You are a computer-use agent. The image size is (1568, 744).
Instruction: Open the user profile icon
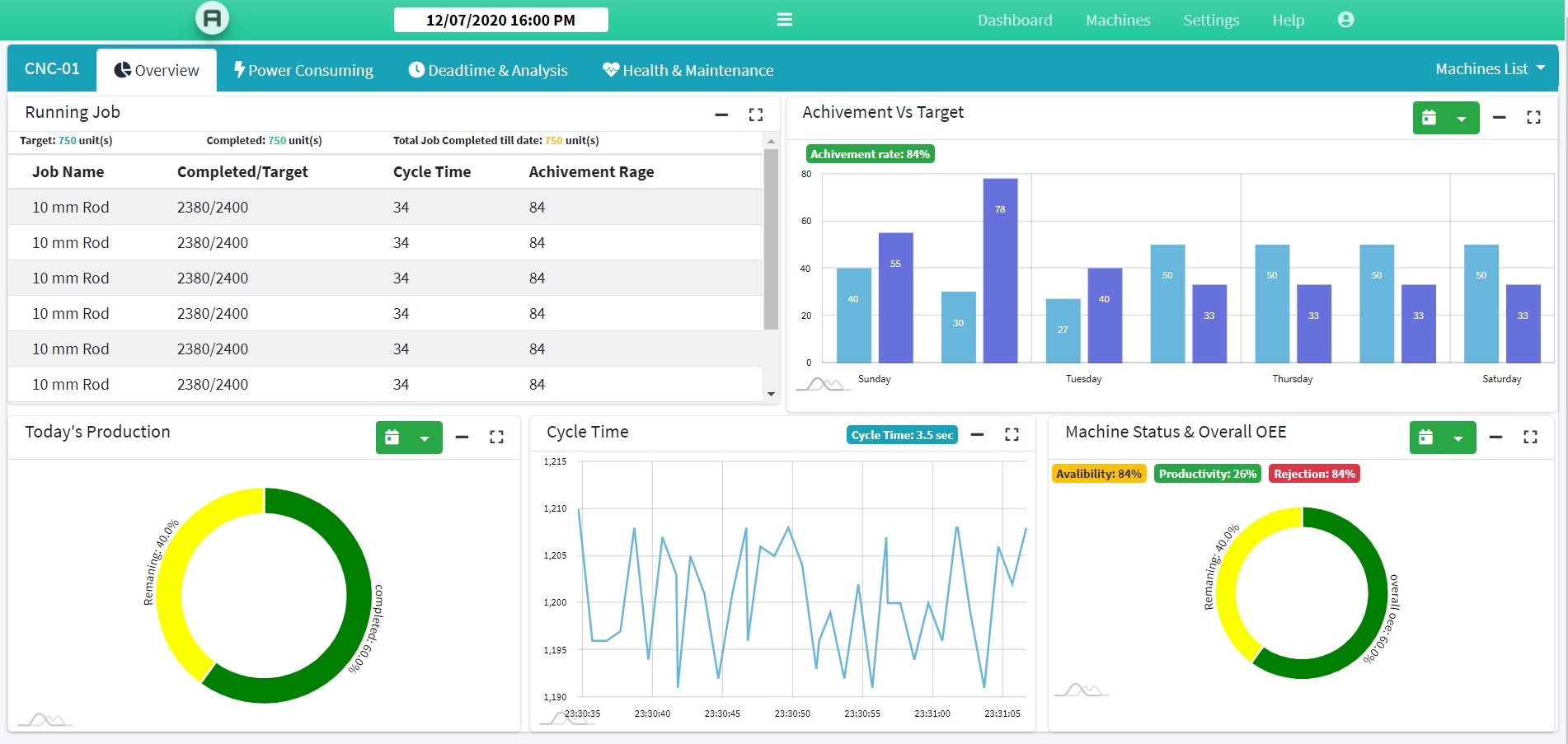[1345, 20]
